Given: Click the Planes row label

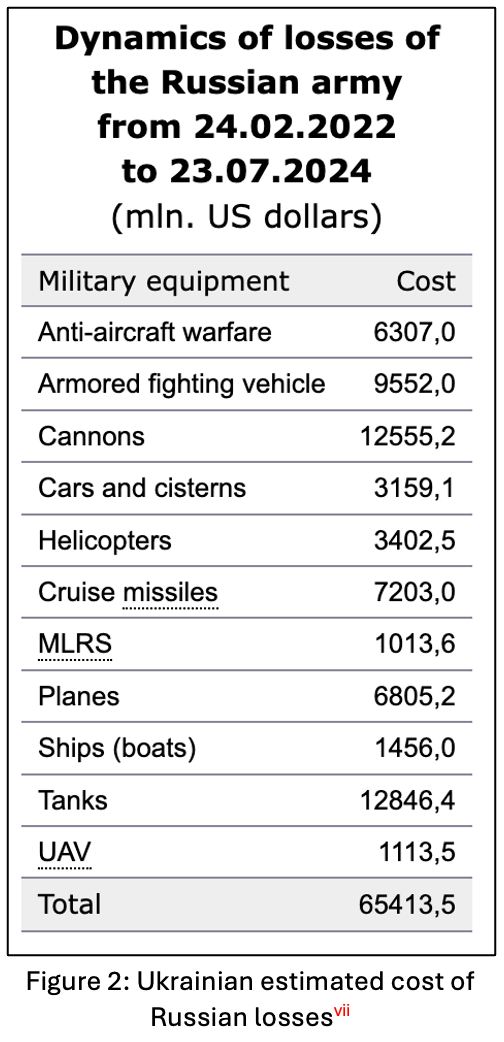Looking at the screenshot, I should pos(78,696).
